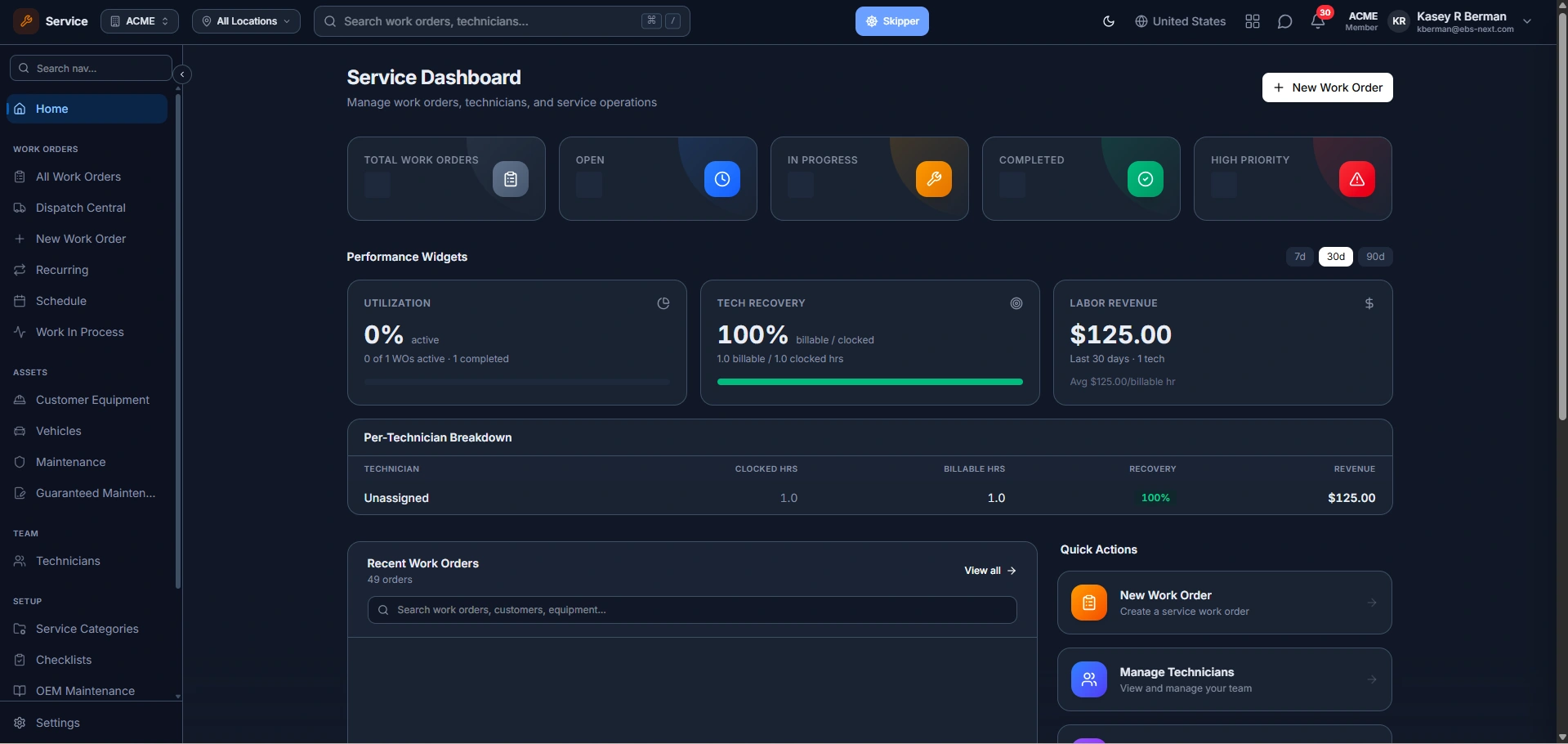Click the Open card clock icon
The height and width of the screenshot is (744, 1568).
tap(722, 179)
